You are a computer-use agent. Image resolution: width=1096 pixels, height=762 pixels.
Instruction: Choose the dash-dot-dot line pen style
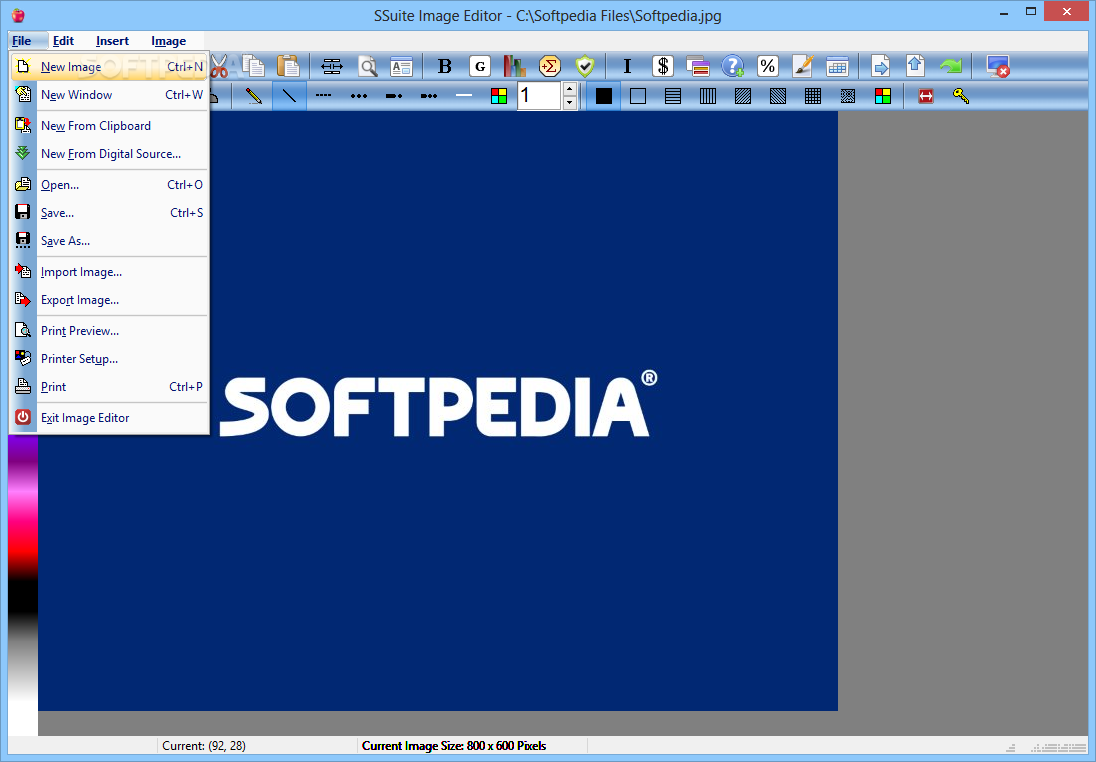428,96
